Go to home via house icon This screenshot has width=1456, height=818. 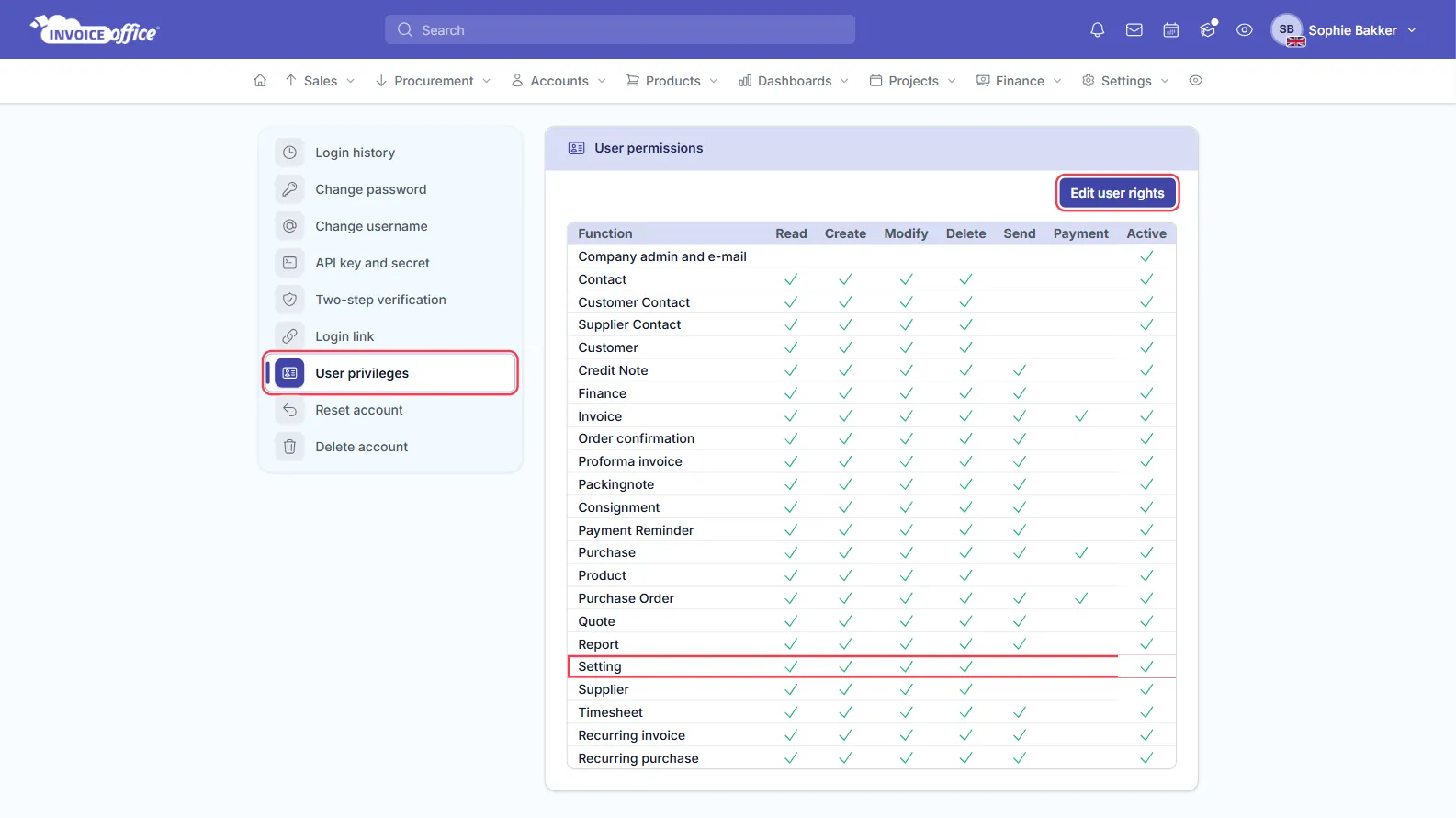coord(260,81)
